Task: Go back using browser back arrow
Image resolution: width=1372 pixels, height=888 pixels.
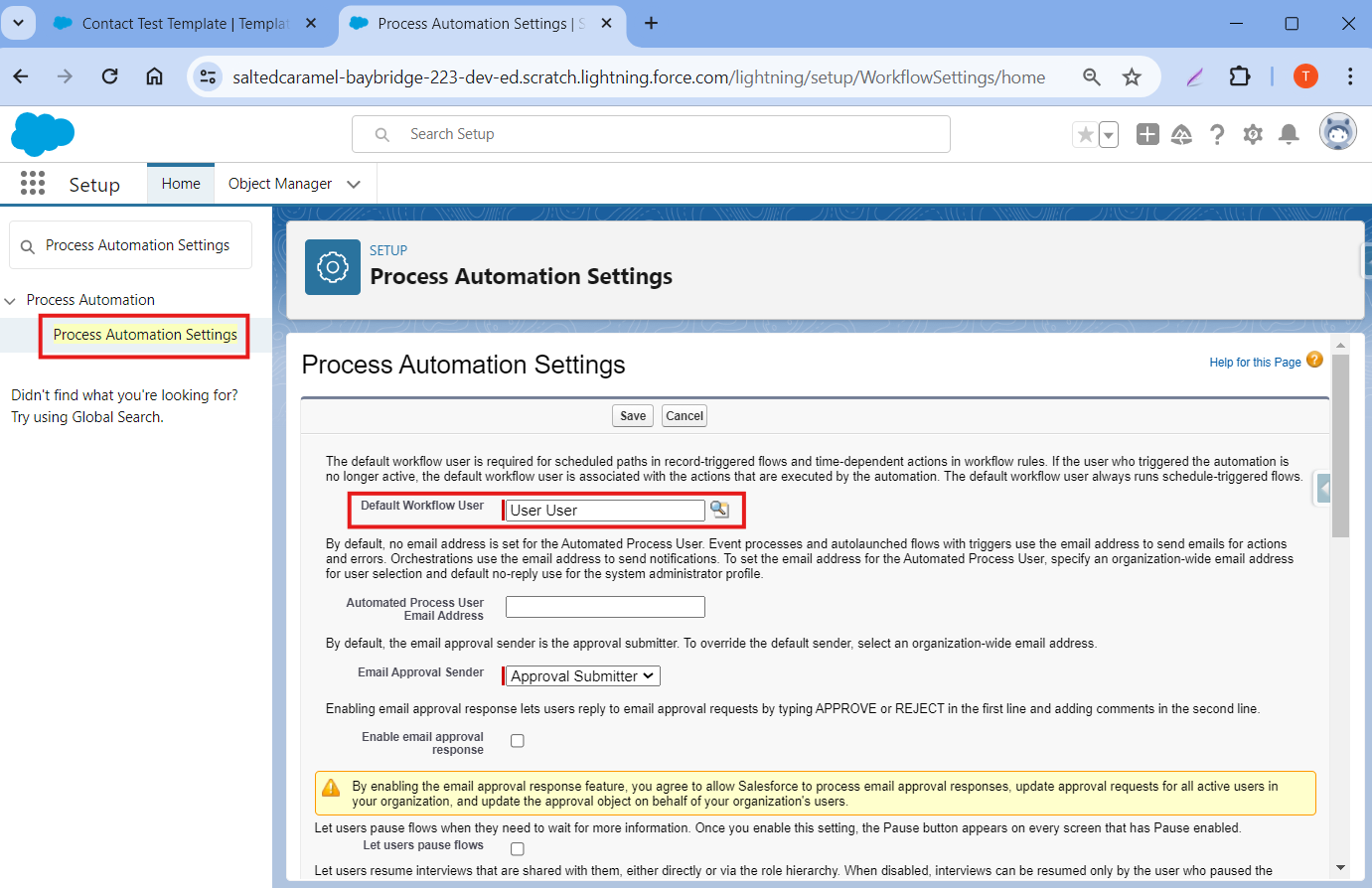Action: pyautogui.click(x=21, y=76)
